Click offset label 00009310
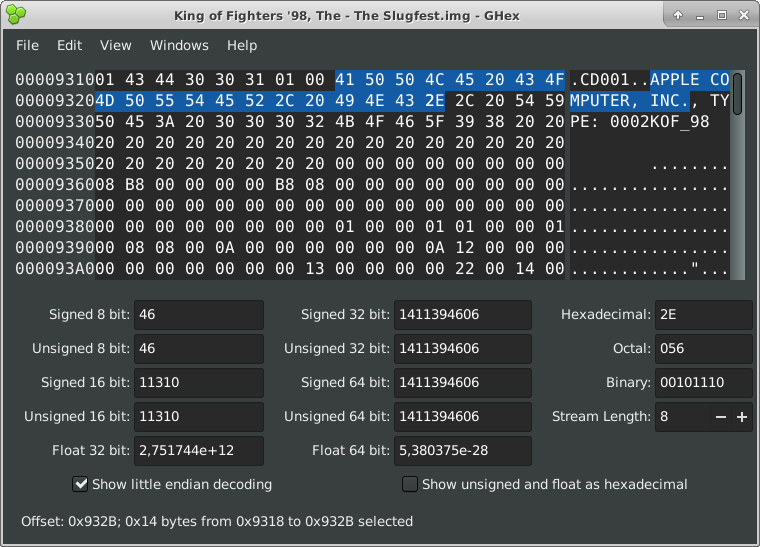The height and width of the screenshot is (547, 760). click(55, 79)
